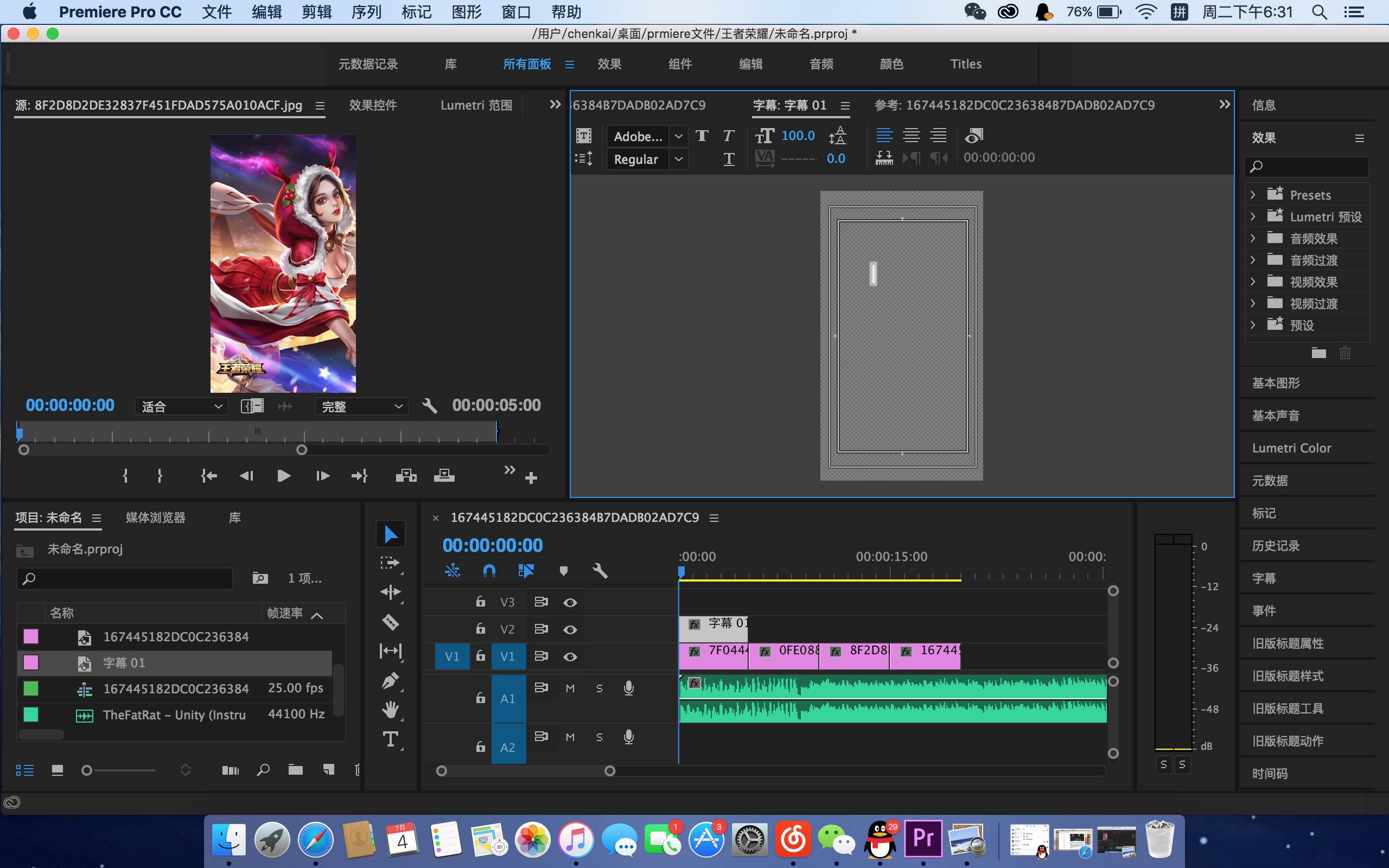Expand the Lumetri 预设 folder

pos(1253,216)
